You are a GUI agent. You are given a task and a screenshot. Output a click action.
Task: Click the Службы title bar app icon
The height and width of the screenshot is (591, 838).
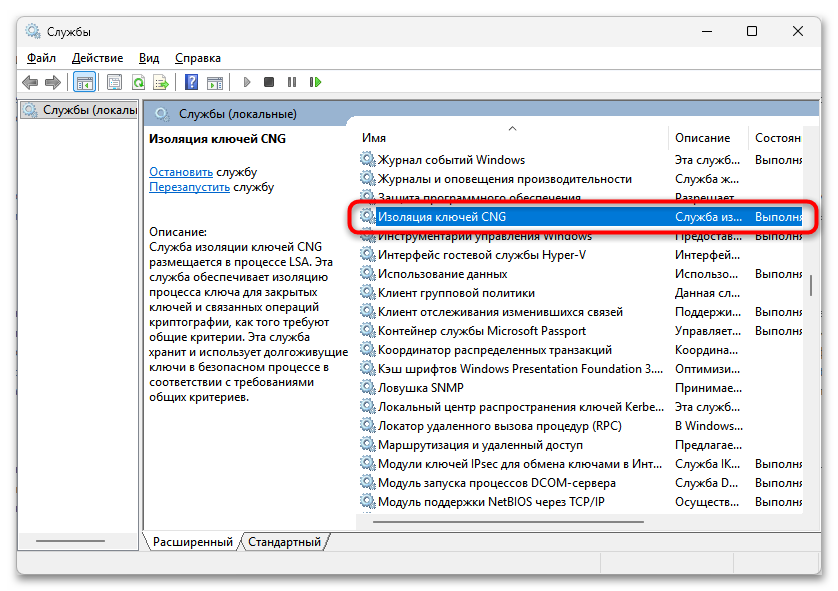click(33, 32)
